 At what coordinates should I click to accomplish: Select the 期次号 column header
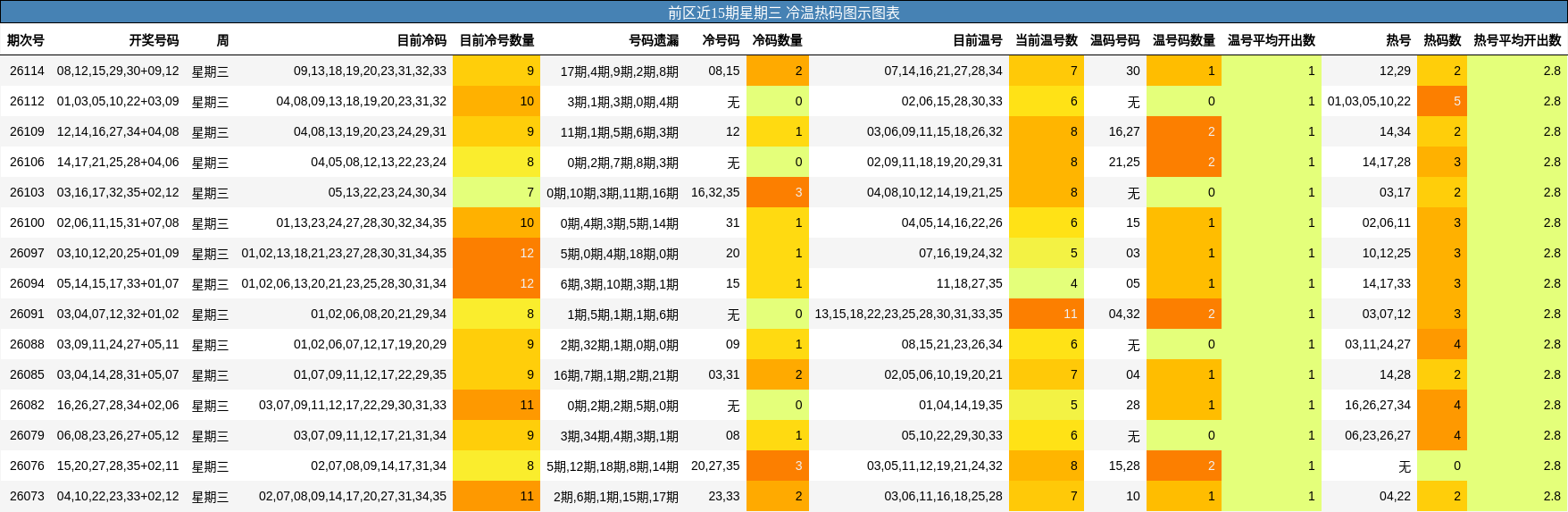(26, 40)
